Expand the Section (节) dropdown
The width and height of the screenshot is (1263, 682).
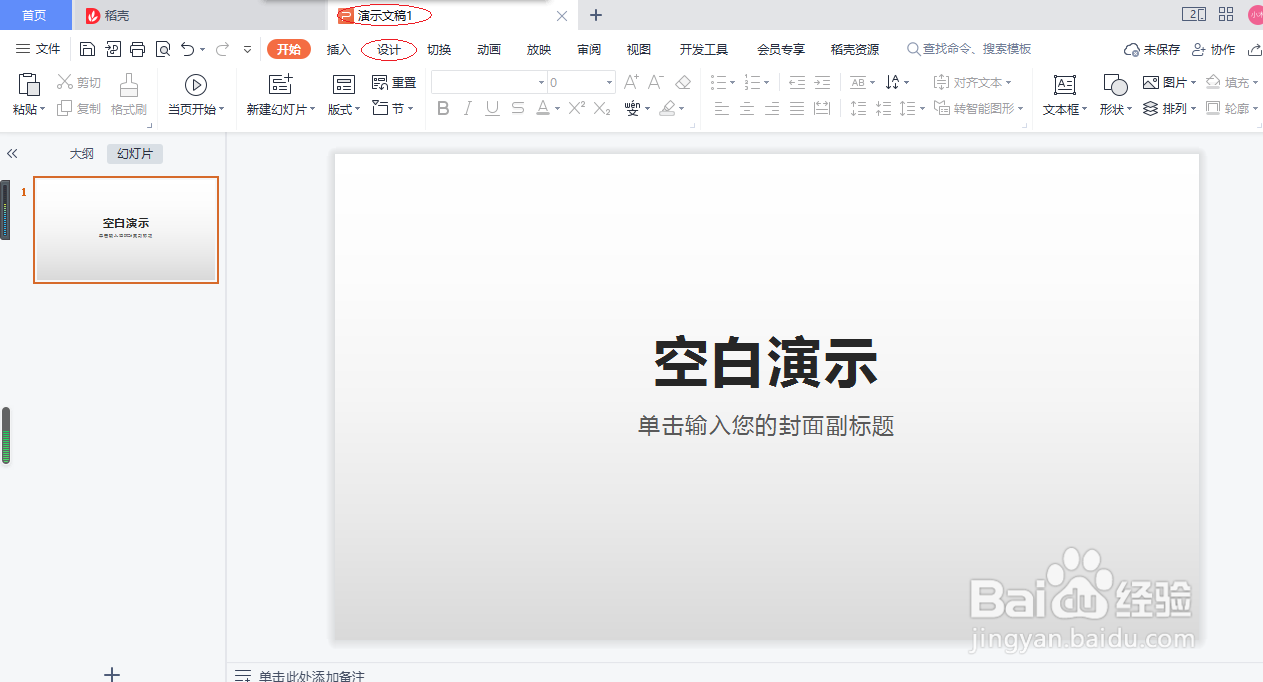412,109
